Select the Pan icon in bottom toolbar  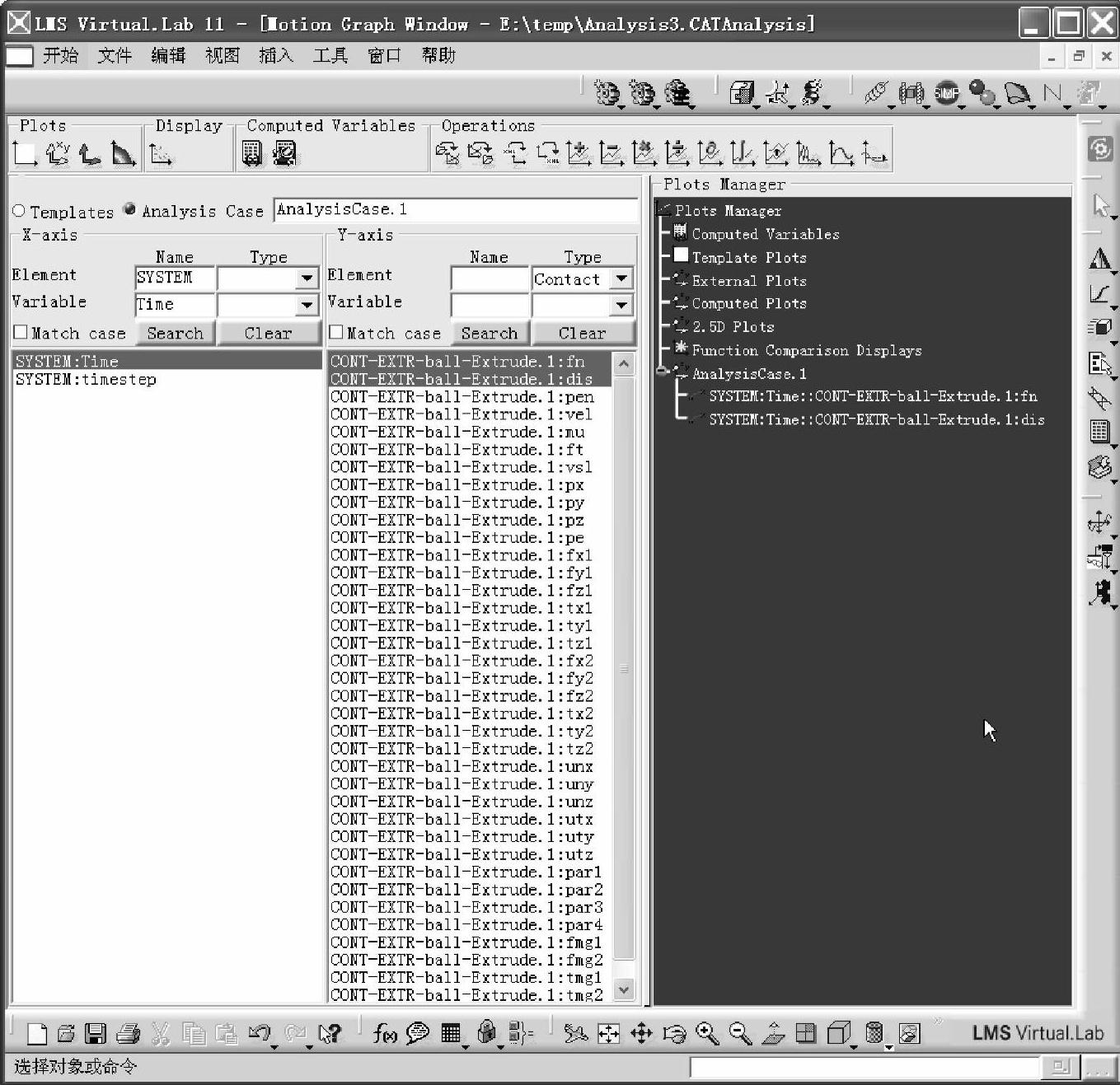click(641, 1033)
